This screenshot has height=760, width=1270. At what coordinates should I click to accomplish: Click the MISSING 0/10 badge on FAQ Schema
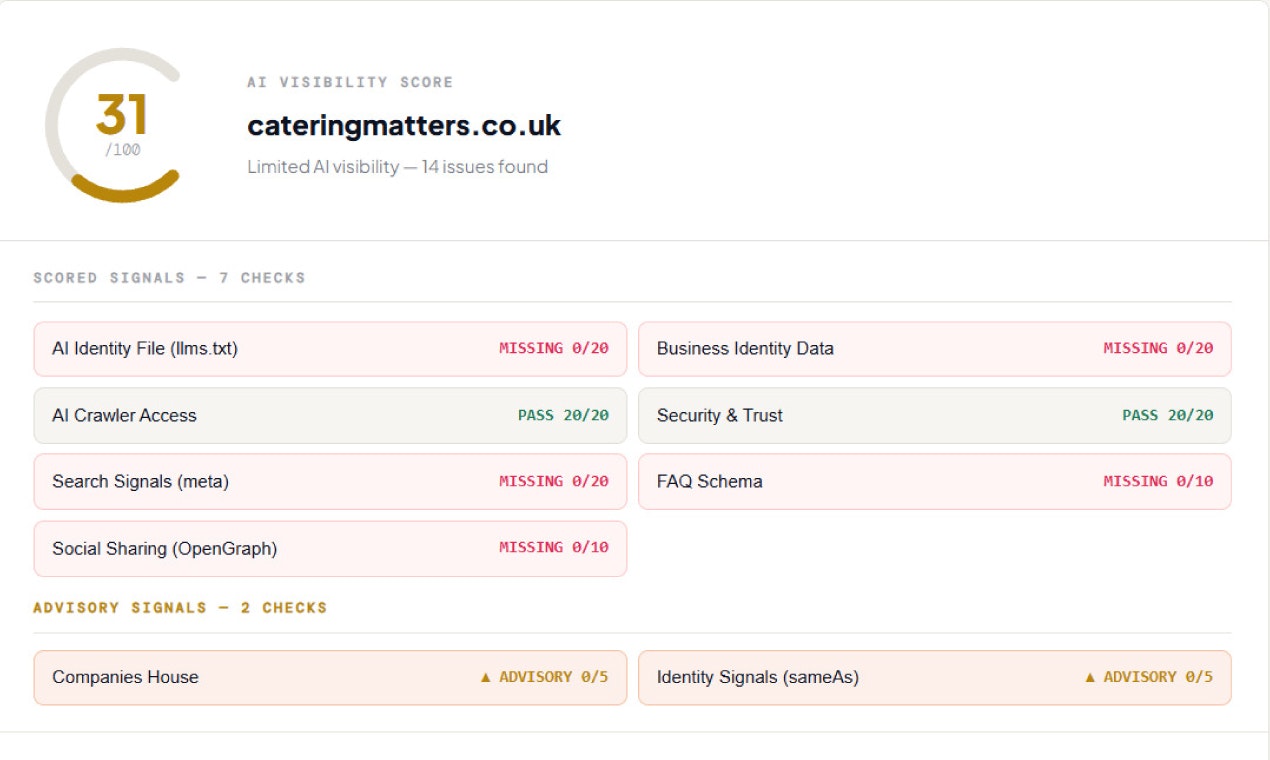pyautogui.click(x=1158, y=482)
